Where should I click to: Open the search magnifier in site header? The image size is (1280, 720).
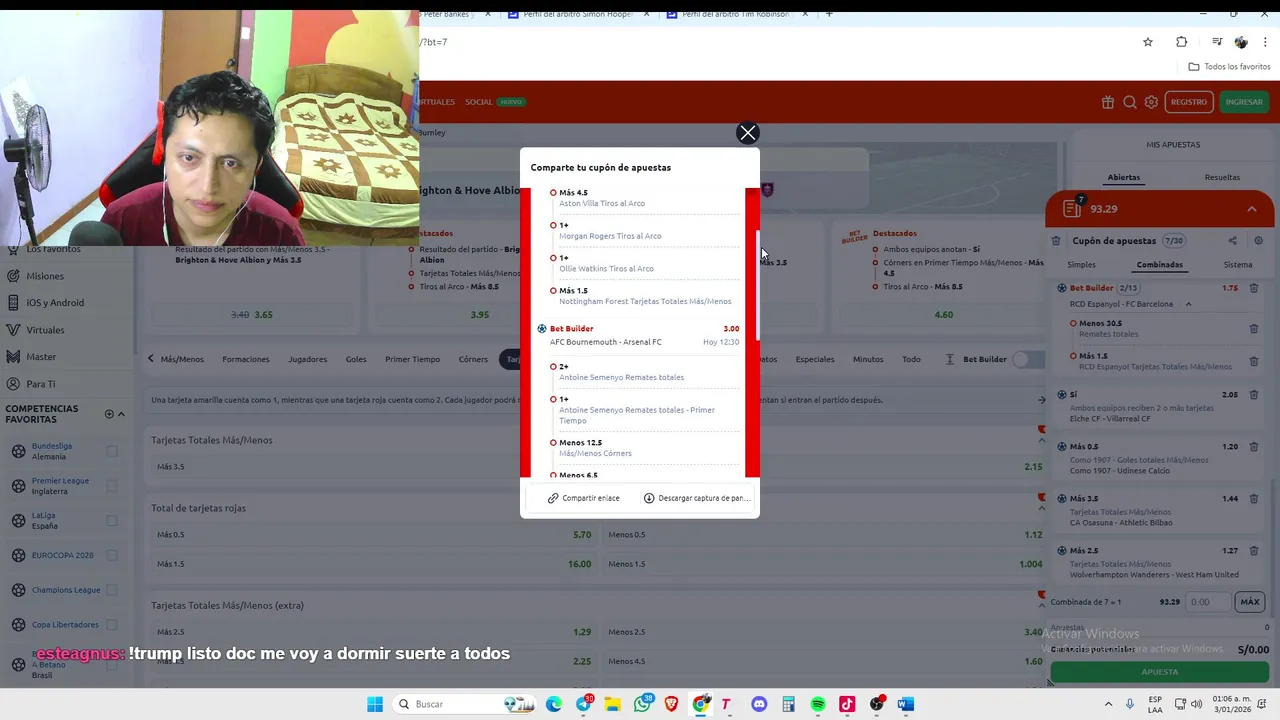[1130, 102]
